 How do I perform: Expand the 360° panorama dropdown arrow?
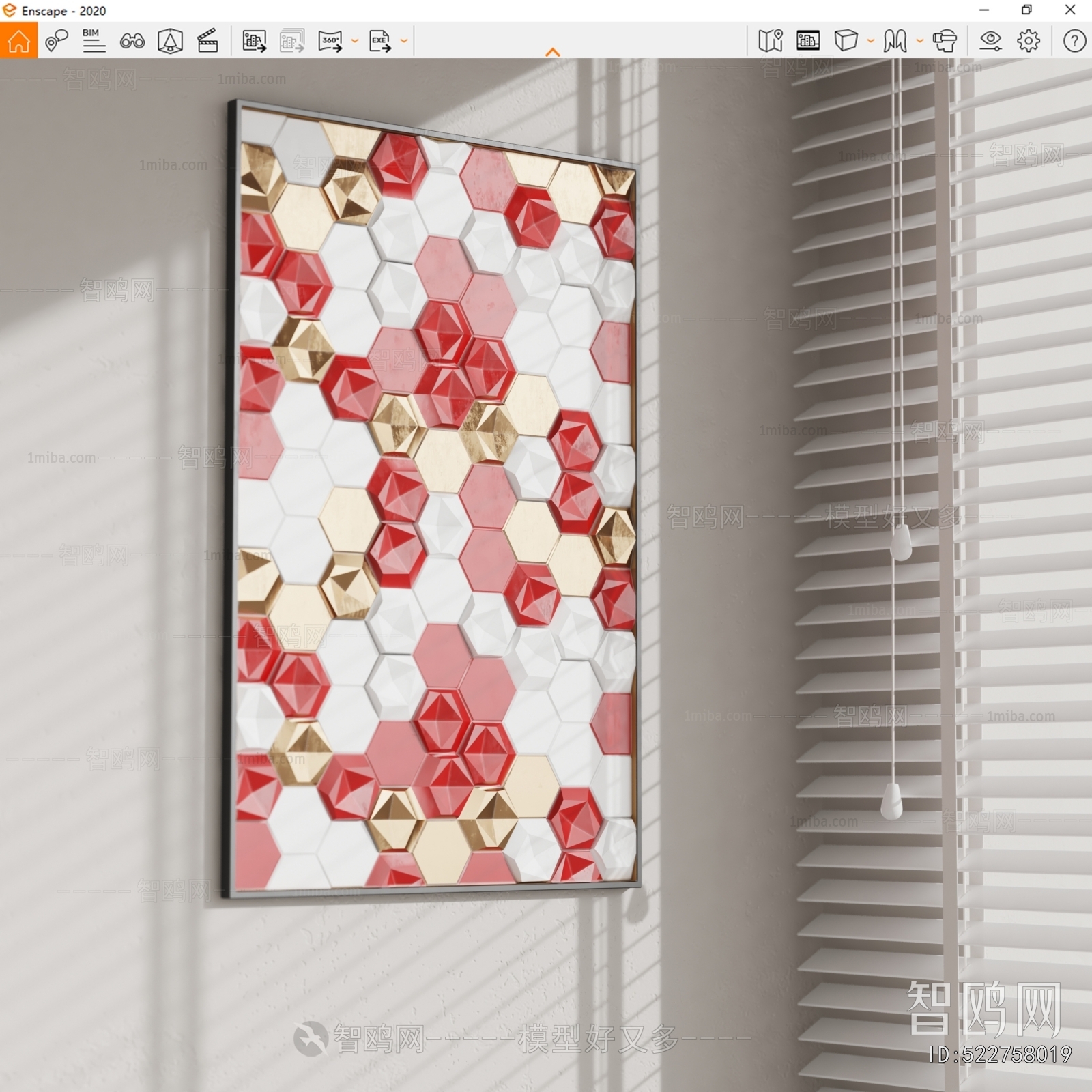click(354, 41)
